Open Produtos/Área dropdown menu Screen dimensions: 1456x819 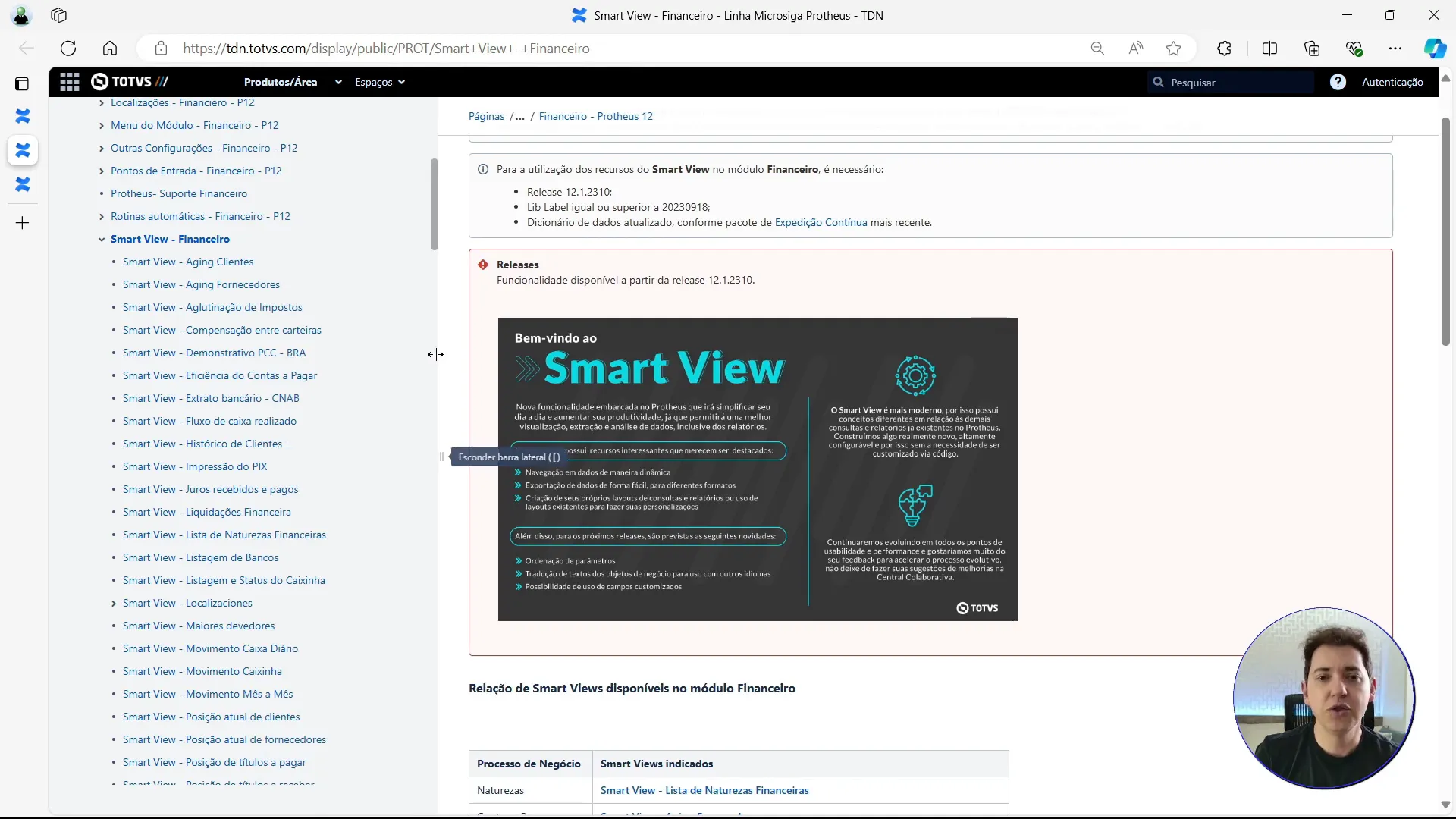293,82
